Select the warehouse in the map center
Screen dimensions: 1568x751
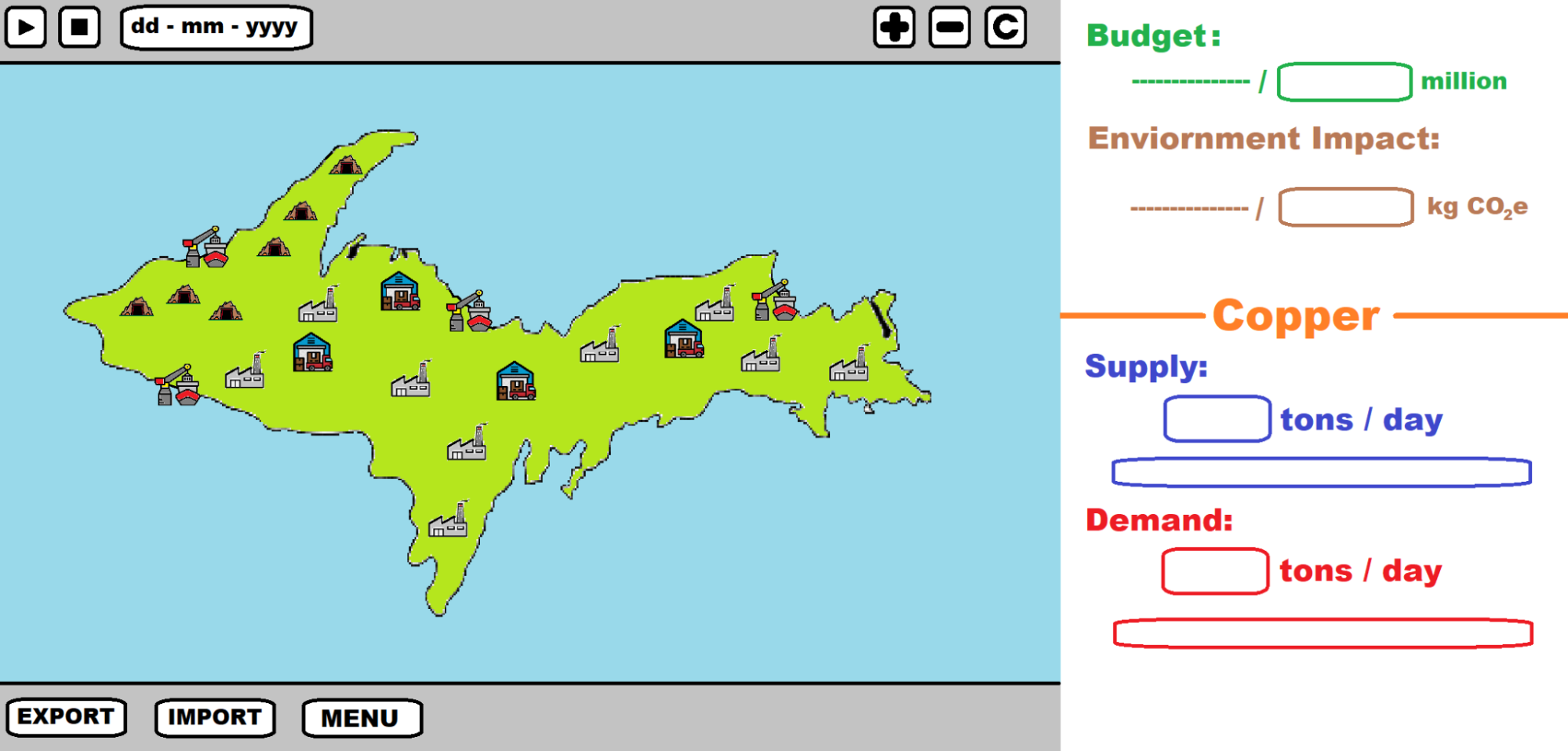coord(515,381)
